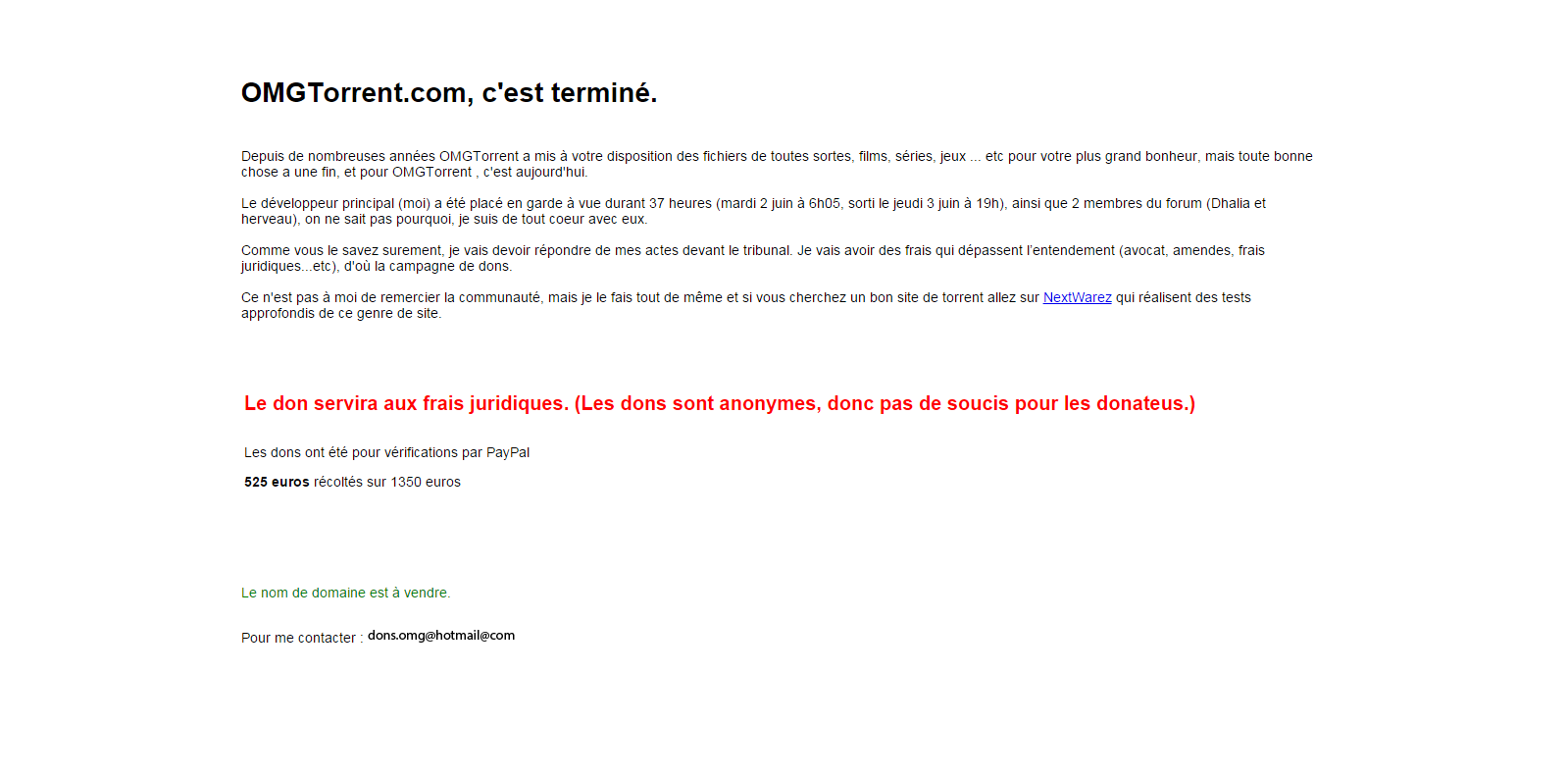
Task: Click the text '1350 euros'
Action: pyautogui.click(x=426, y=482)
